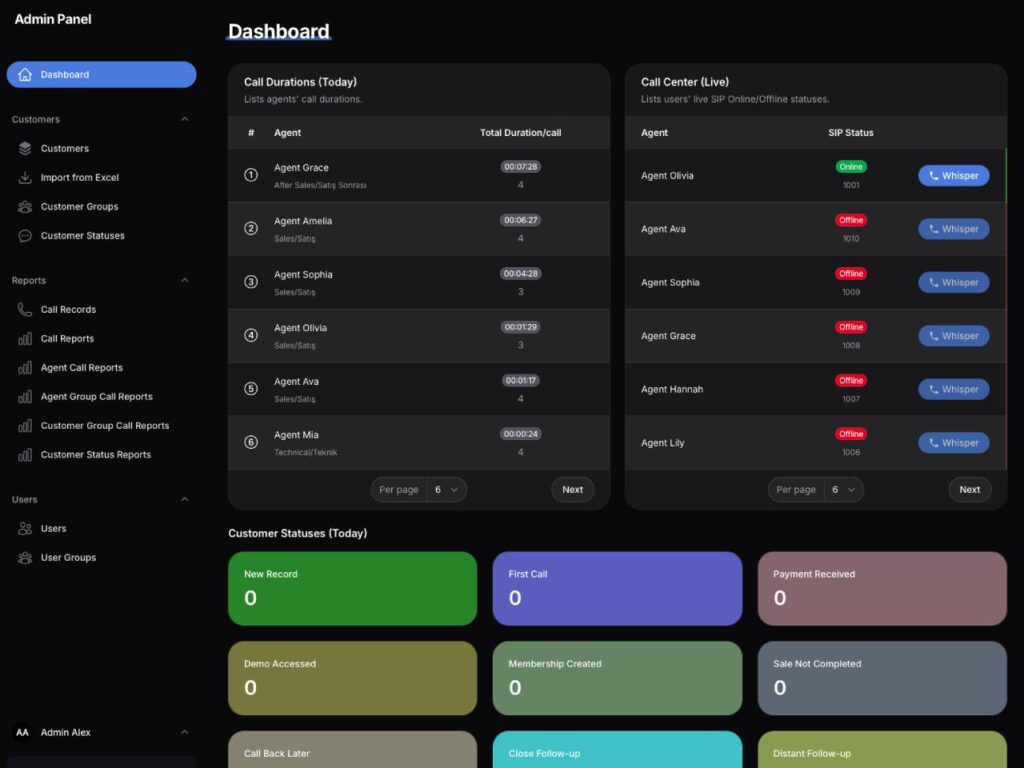Click Offline badge for Agent Ava

851,220
